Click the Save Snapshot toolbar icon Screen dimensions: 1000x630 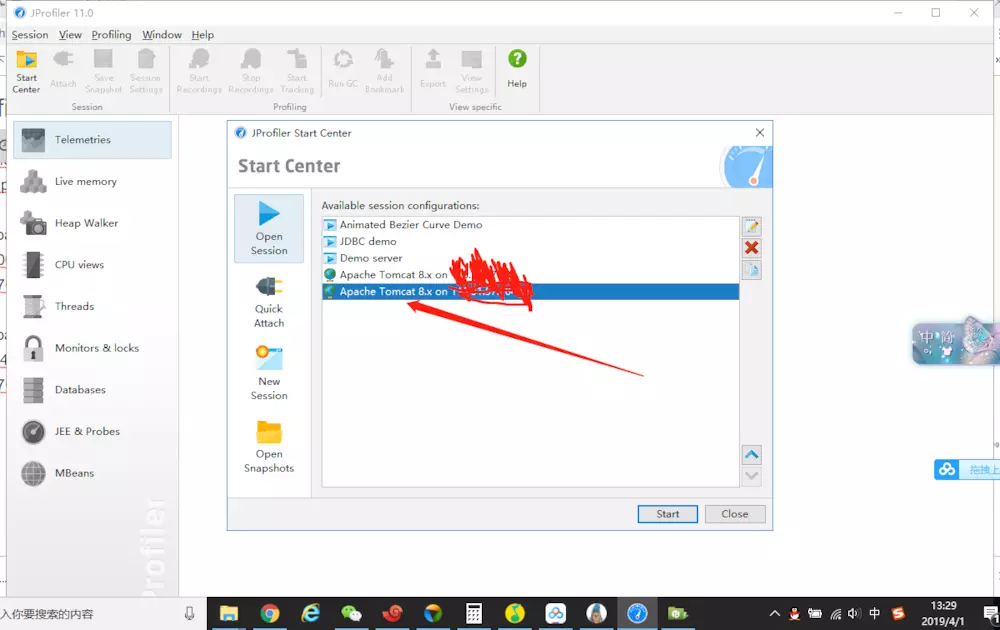point(103,71)
